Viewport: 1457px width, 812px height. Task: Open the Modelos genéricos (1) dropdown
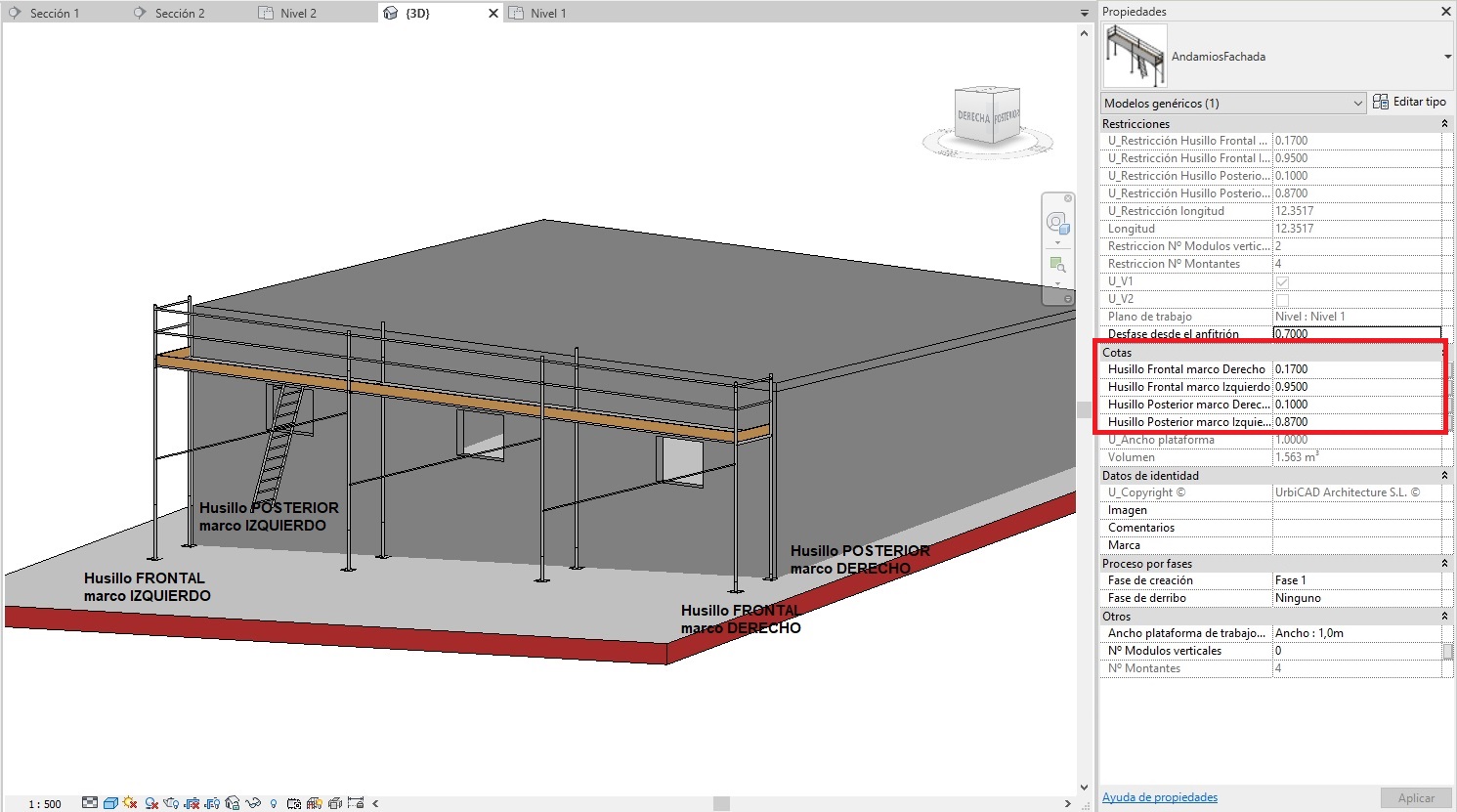click(1357, 104)
